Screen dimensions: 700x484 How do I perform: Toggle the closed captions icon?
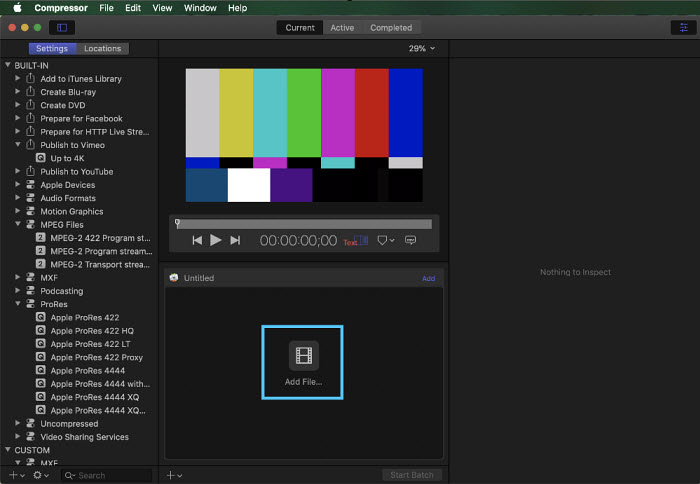[x=411, y=240]
